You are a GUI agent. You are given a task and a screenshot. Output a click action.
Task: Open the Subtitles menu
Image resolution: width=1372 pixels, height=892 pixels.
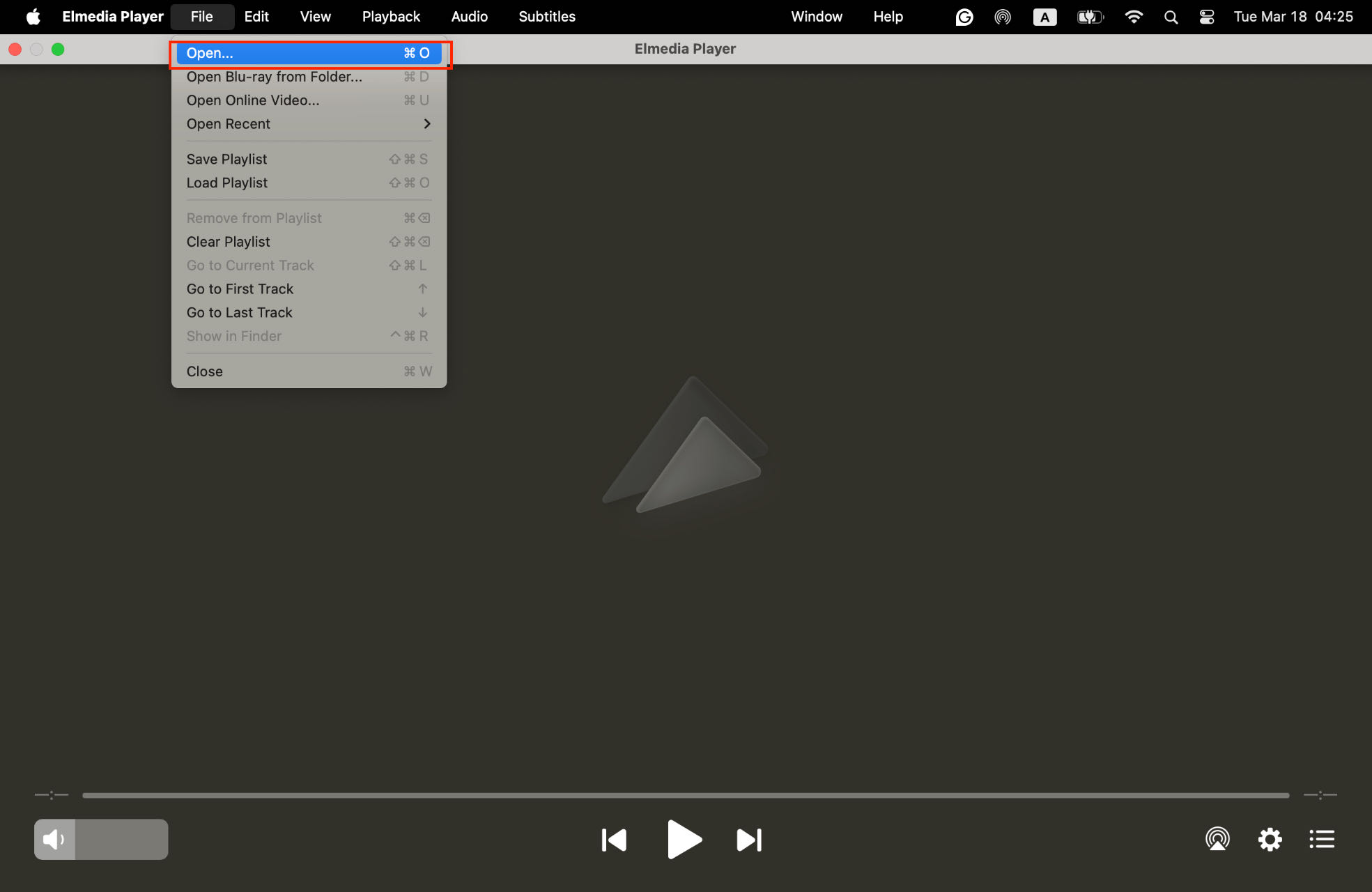[547, 17]
